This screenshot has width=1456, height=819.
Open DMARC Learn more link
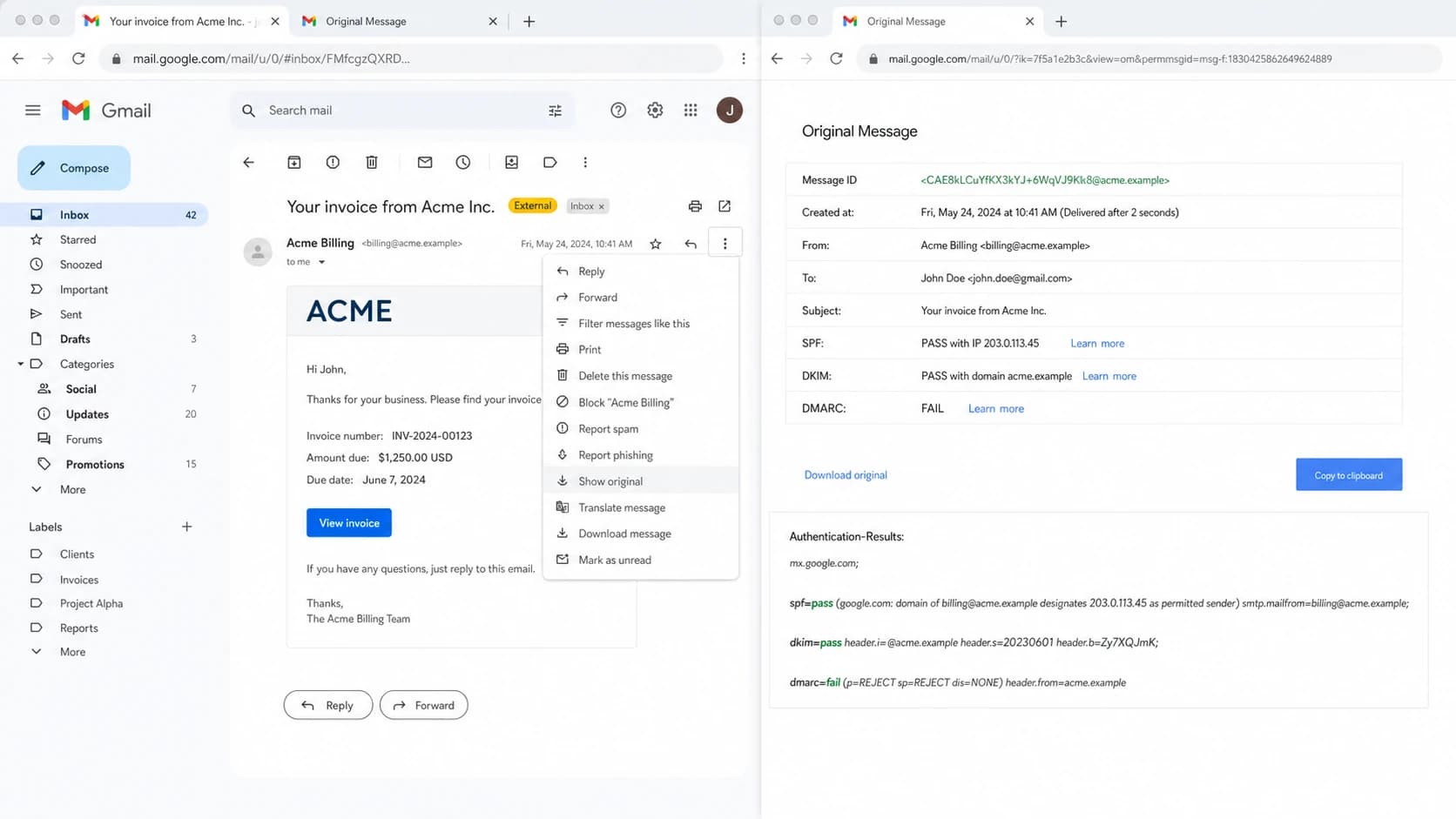pyautogui.click(x=996, y=409)
